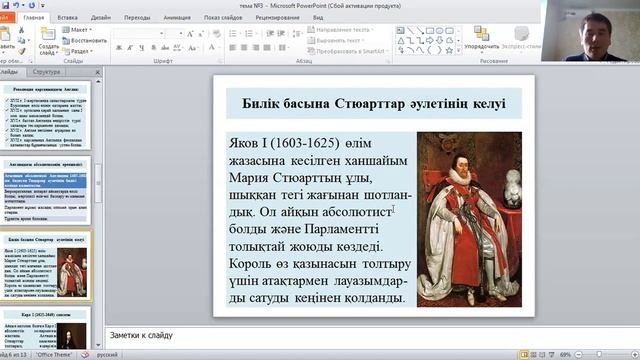Switch to Slide Sorter view in status bar
The height and width of the screenshot is (360, 640).
533,355
